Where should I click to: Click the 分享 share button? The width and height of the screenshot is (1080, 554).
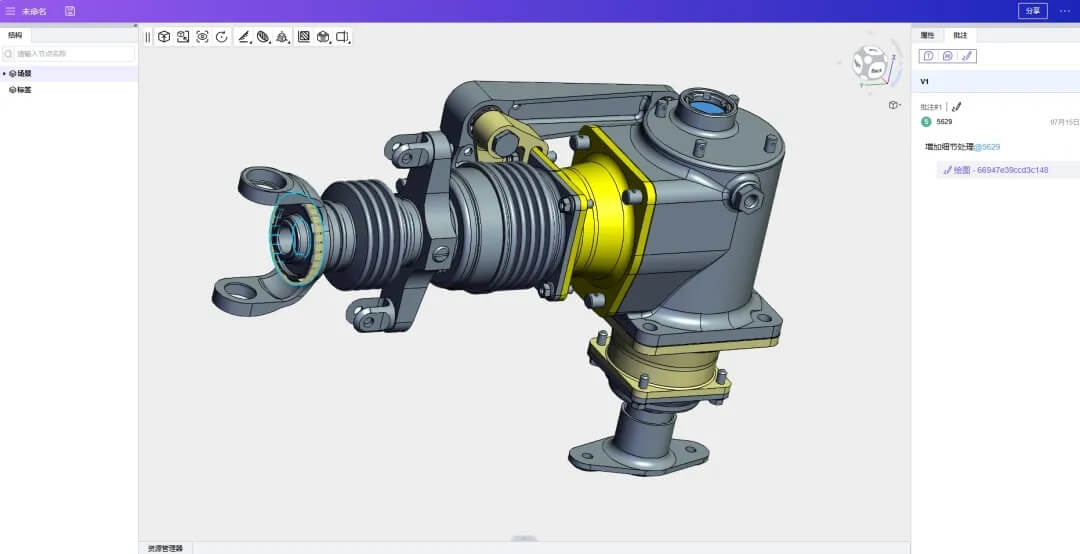[1032, 11]
